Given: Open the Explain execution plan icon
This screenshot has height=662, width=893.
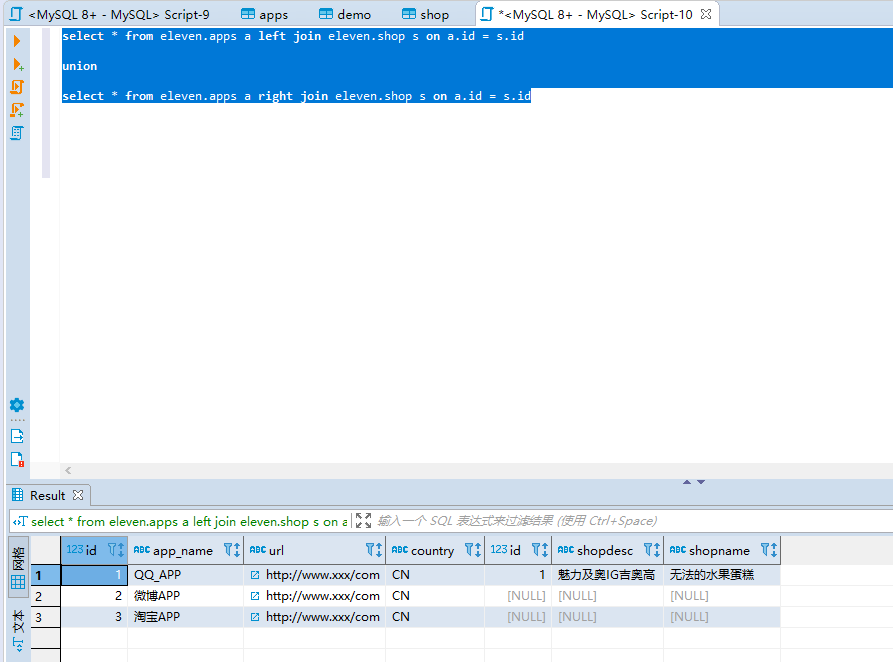Looking at the screenshot, I should [16, 133].
